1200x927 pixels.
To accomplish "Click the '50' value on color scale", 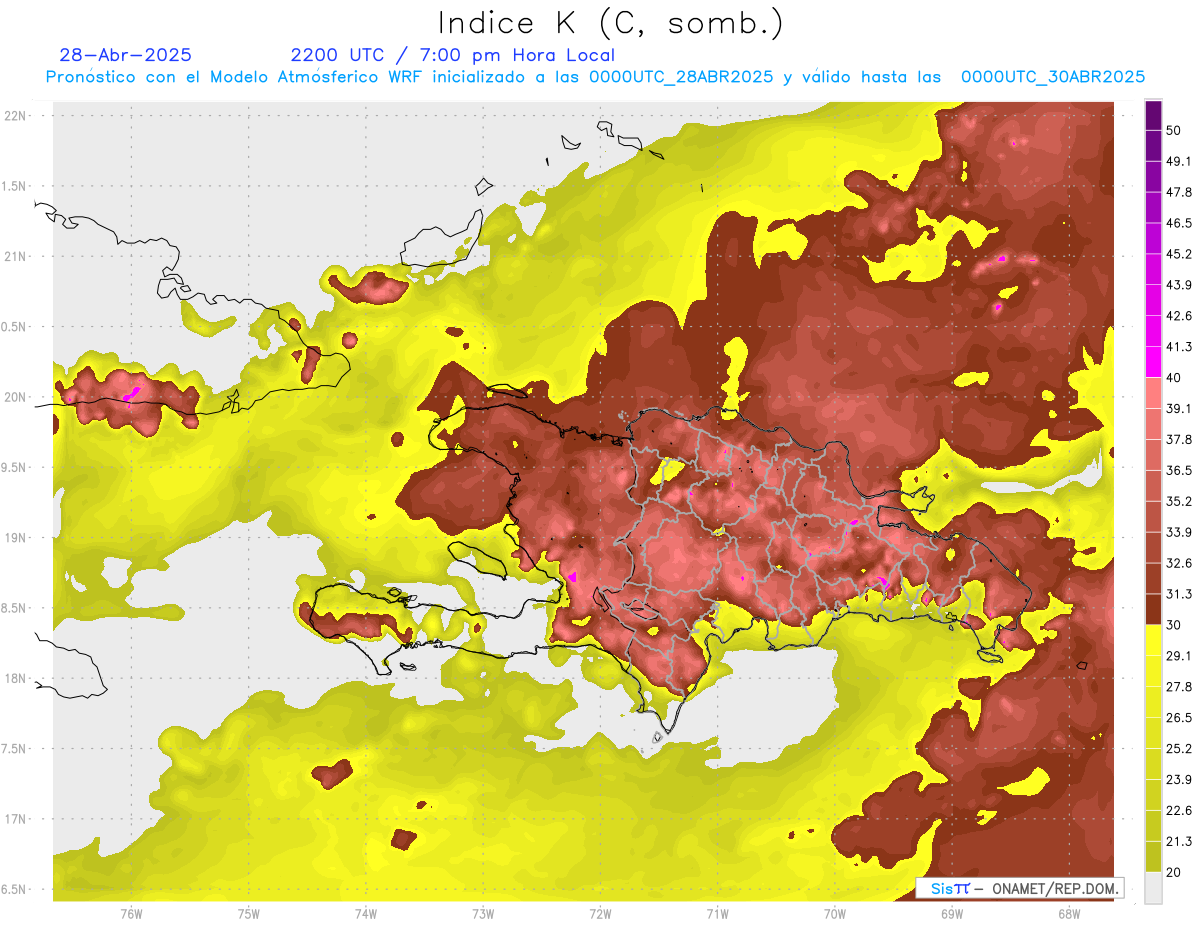I will [x=1175, y=131].
